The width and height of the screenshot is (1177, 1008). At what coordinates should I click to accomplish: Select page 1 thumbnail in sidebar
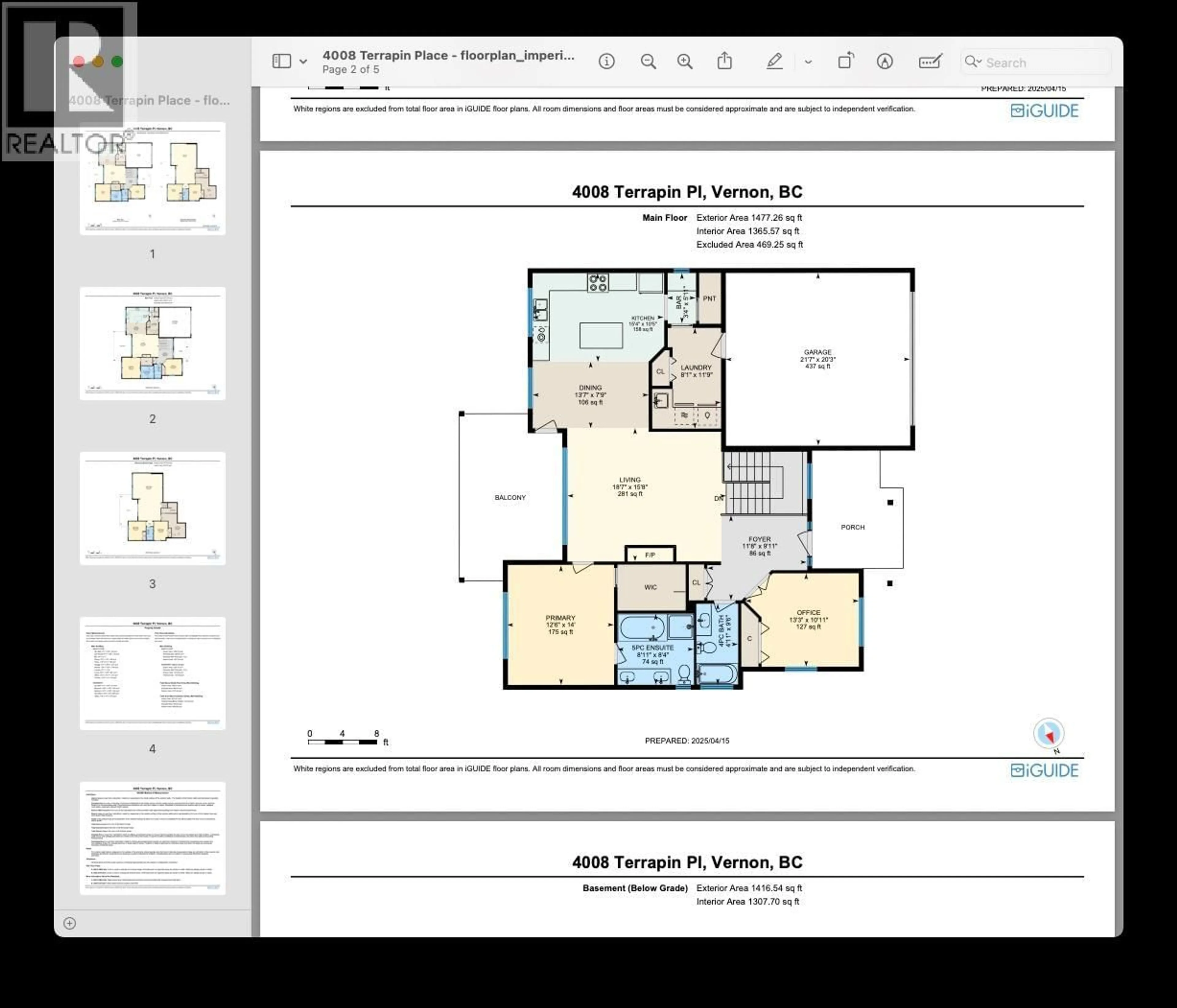pyautogui.click(x=152, y=179)
